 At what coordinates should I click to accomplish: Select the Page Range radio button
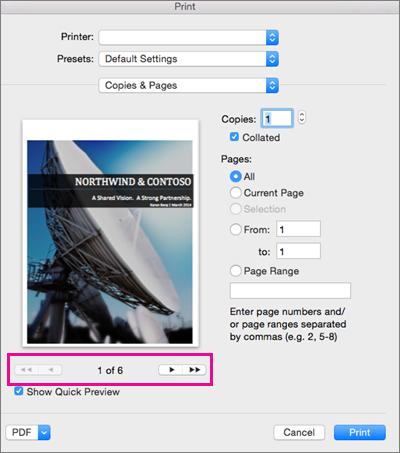point(236,271)
